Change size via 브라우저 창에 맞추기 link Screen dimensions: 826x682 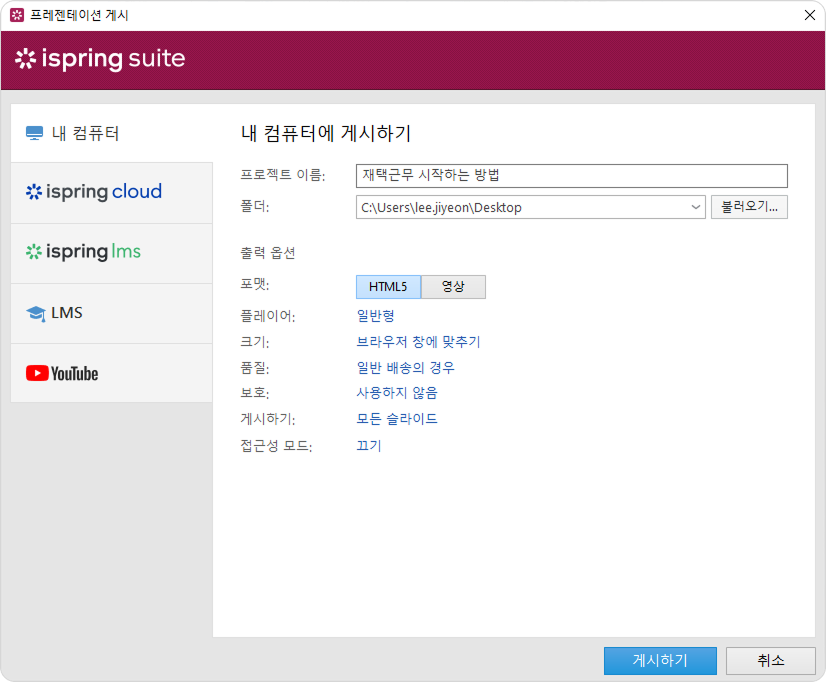pyautogui.click(x=418, y=342)
